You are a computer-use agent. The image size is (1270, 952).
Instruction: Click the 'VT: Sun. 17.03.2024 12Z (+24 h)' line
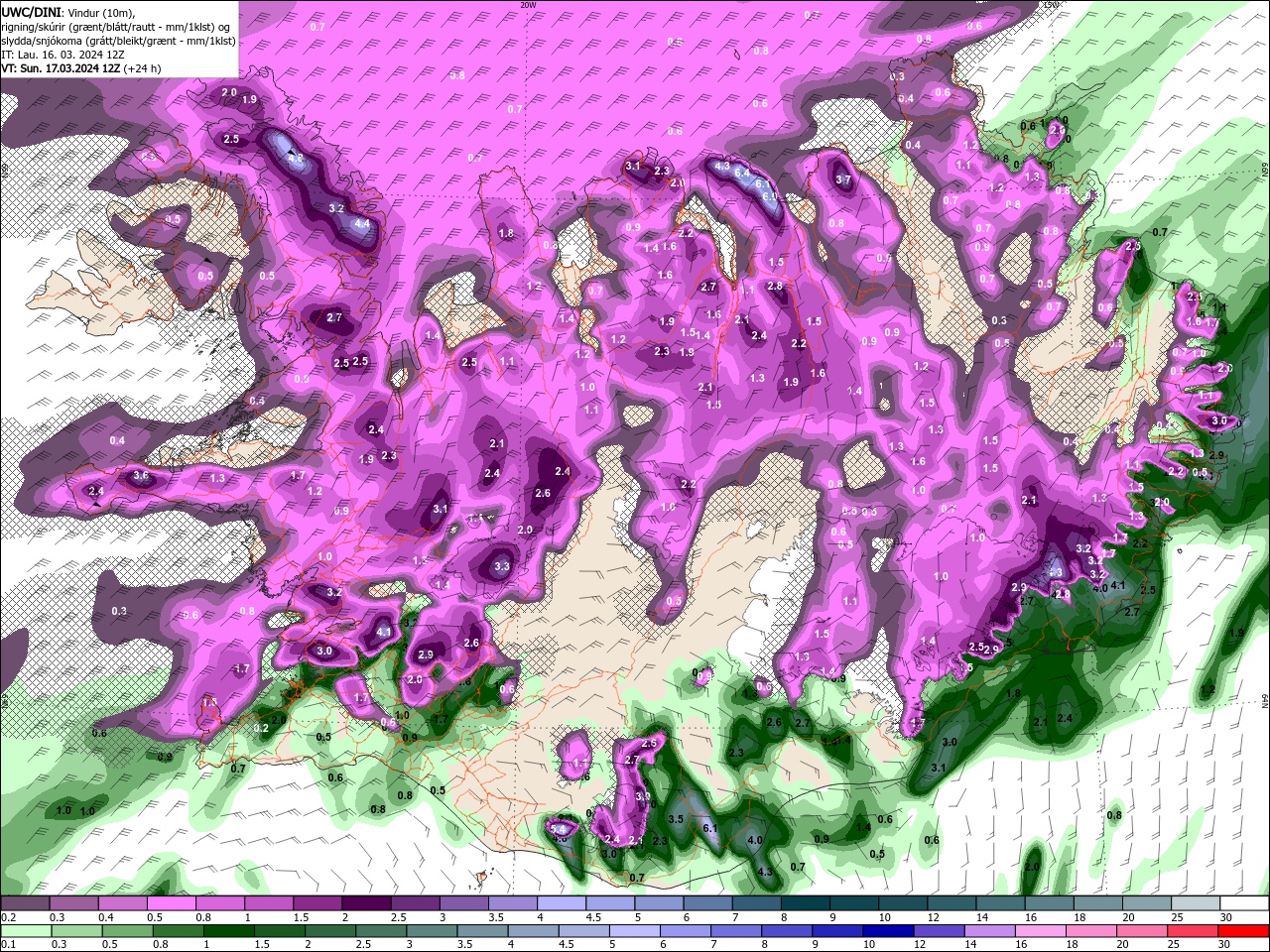click(81, 68)
